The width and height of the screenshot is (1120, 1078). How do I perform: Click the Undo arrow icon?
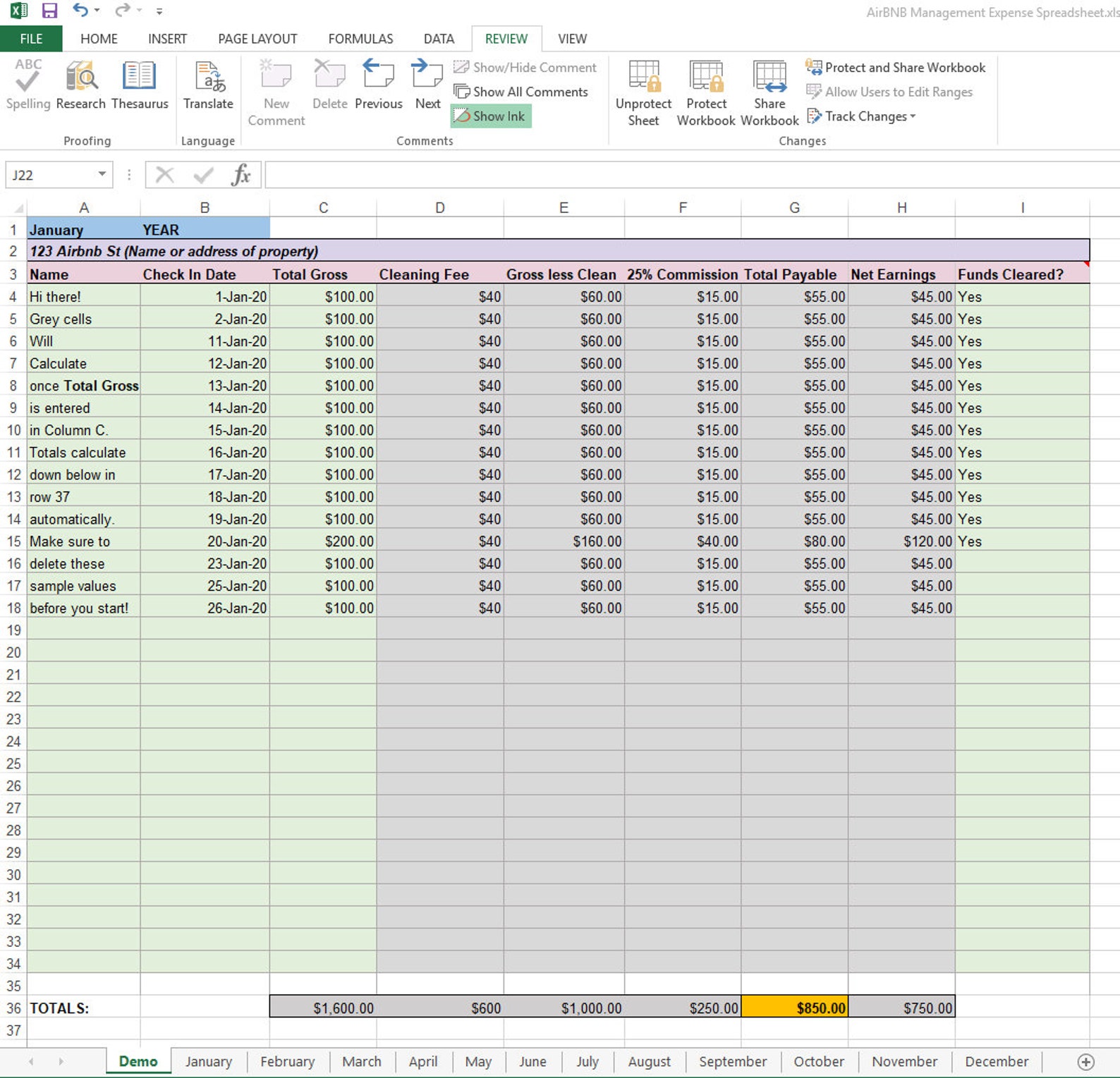80,10
